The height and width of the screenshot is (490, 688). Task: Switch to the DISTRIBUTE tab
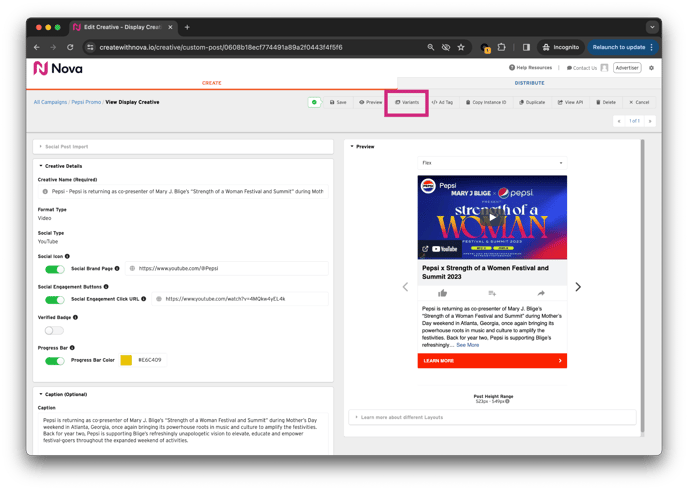pyautogui.click(x=529, y=83)
